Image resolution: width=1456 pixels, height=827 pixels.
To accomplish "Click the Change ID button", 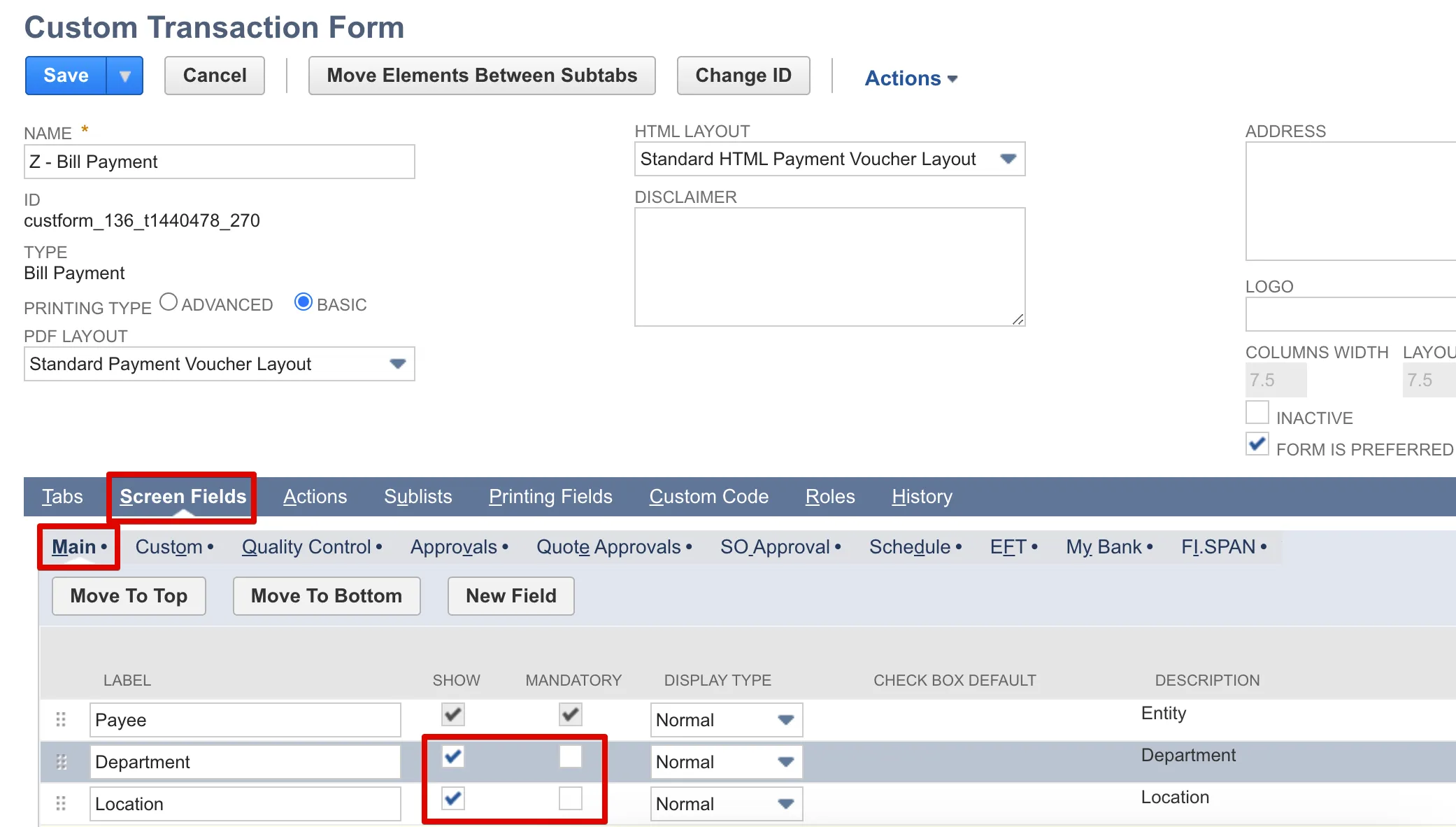I will 743,76.
